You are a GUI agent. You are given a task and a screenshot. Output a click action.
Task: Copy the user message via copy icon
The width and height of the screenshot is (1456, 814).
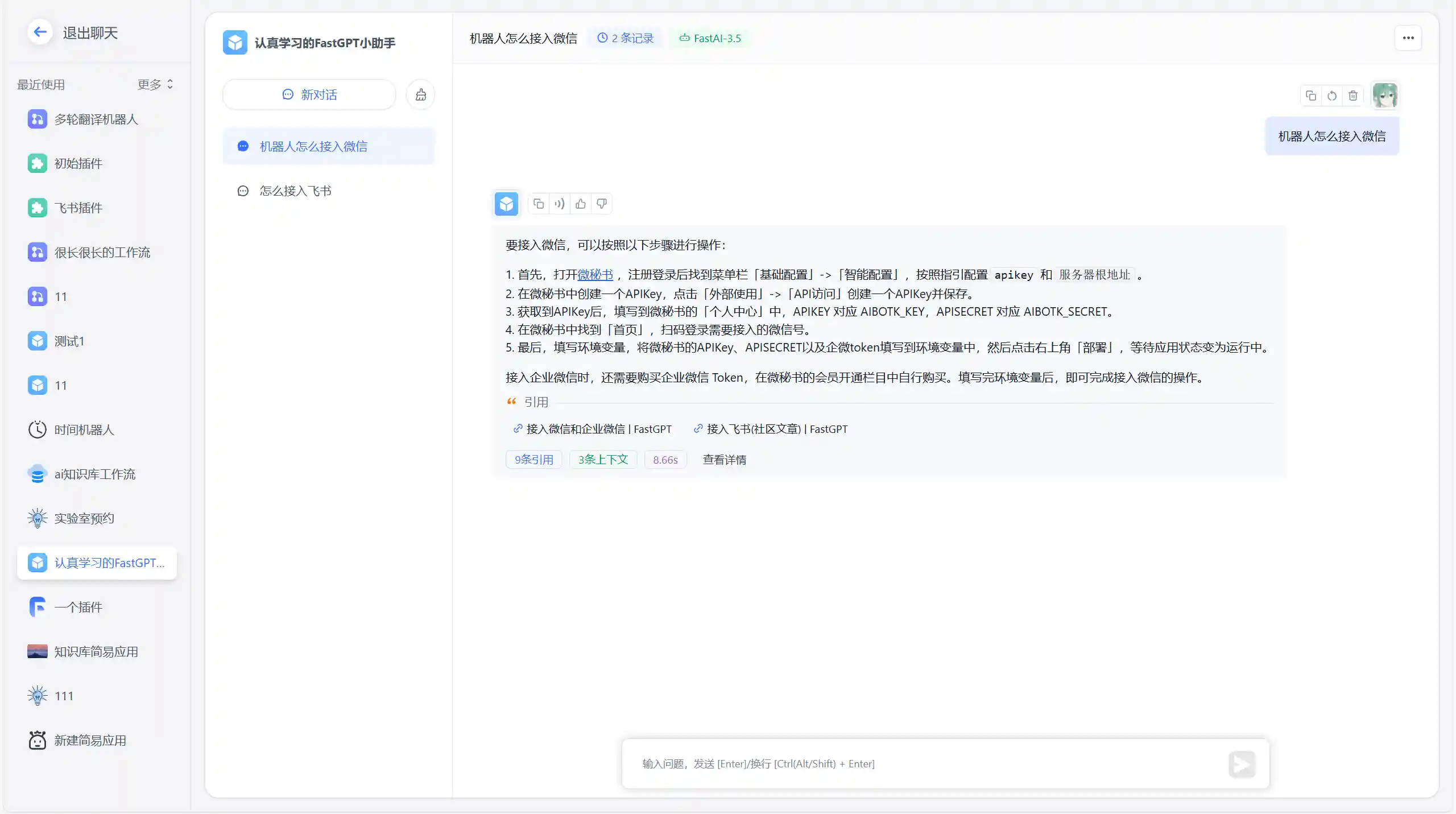[x=1311, y=96]
